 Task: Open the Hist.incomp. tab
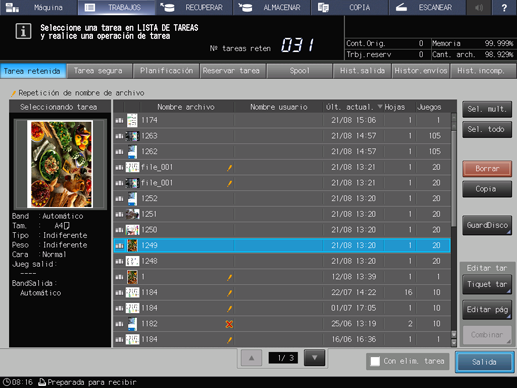point(483,71)
